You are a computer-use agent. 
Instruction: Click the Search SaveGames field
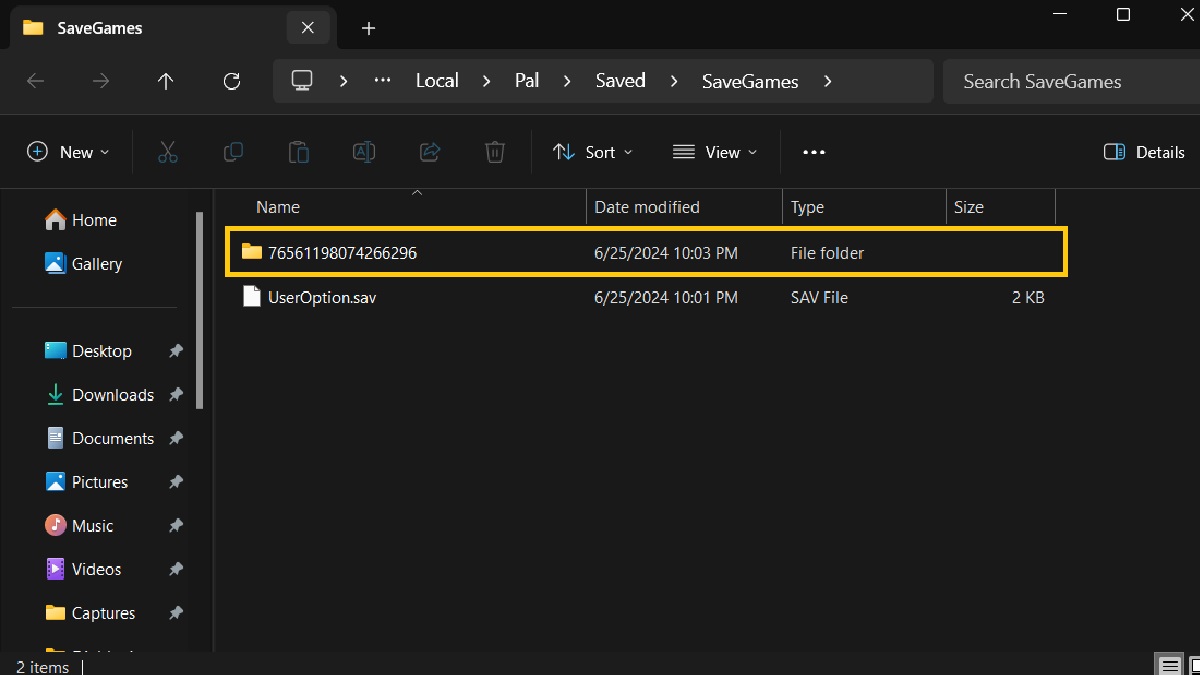pyautogui.click(x=1071, y=81)
